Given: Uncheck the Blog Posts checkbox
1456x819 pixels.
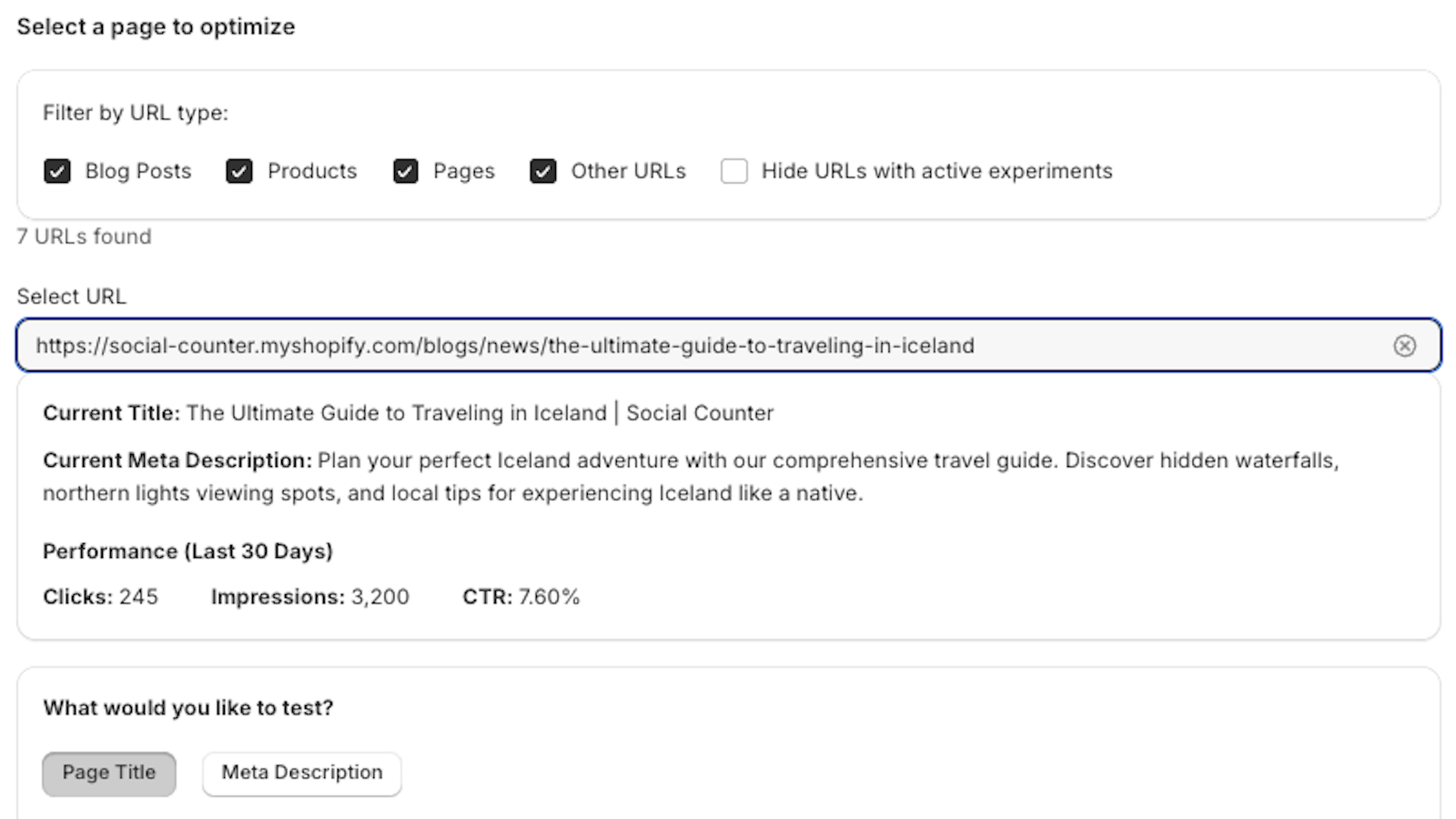Looking at the screenshot, I should click(x=57, y=171).
